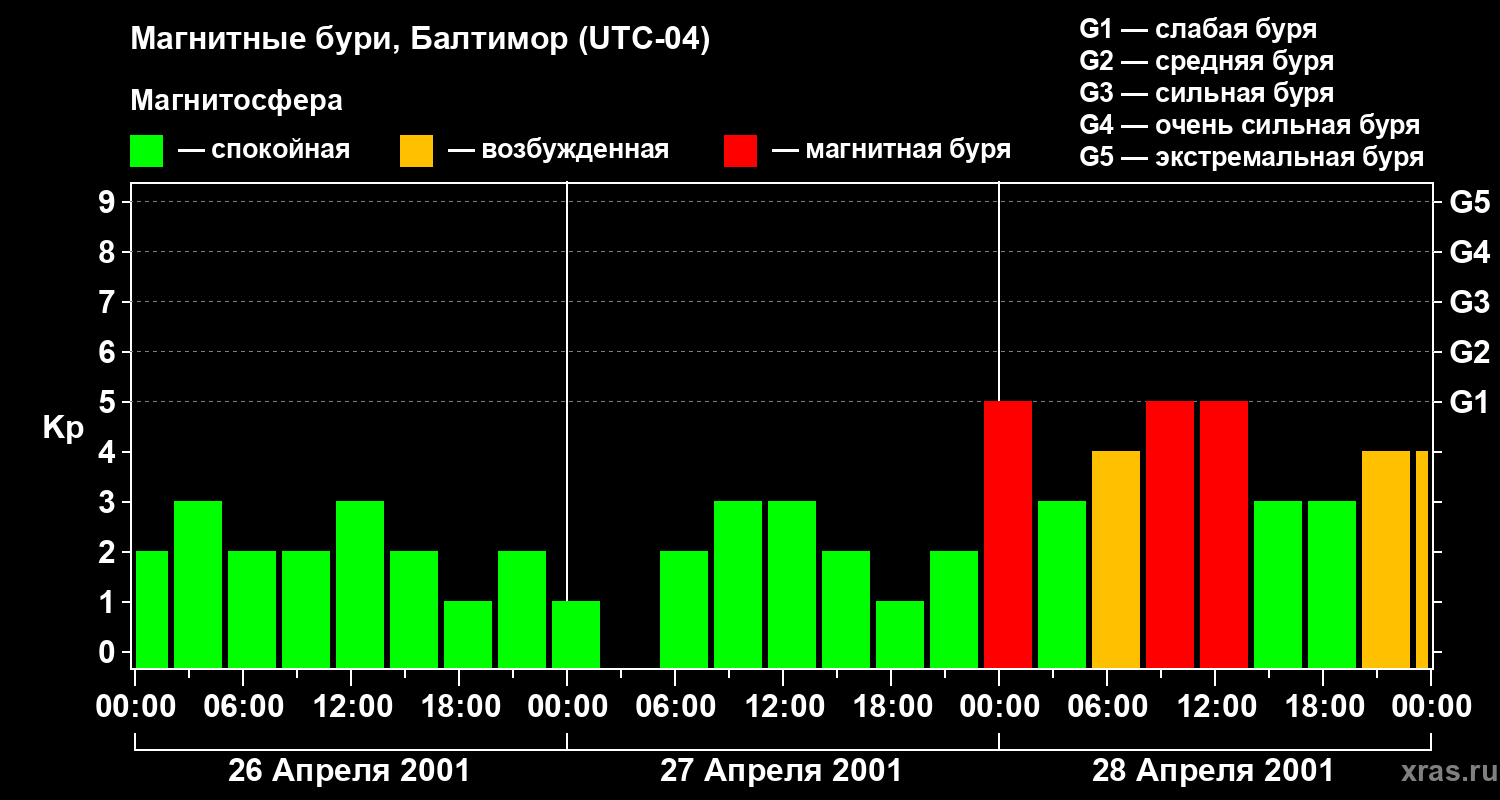Click the 'G5' tick label on the right axis
This screenshot has height=800, width=1500.
pos(1470,203)
